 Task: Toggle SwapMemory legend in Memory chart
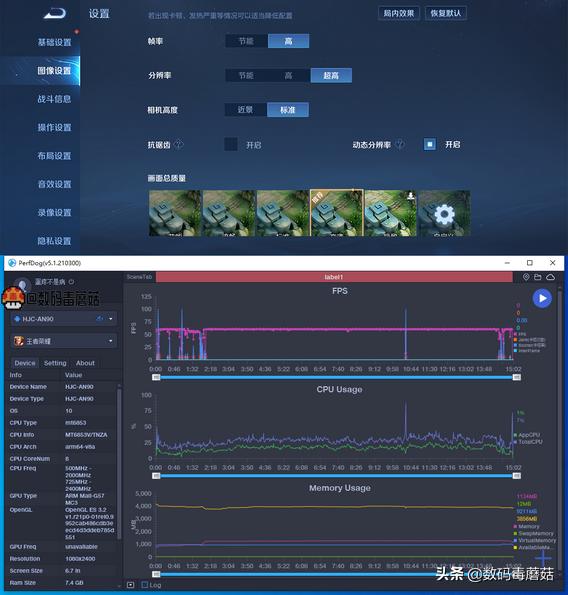coord(533,534)
